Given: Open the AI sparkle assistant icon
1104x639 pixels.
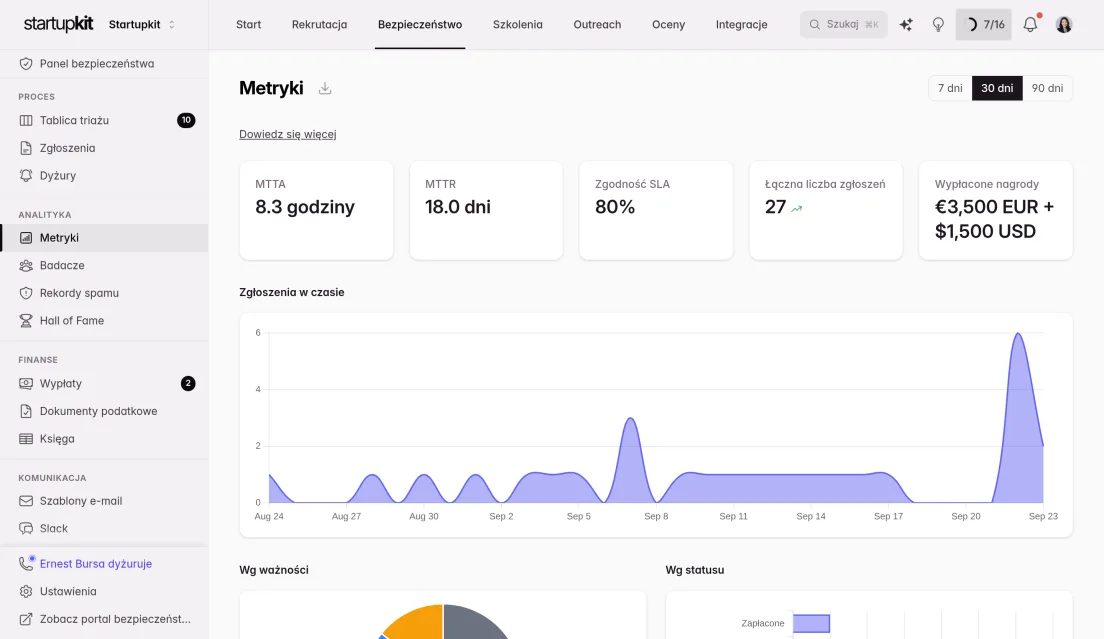Looking at the screenshot, I should click(x=906, y=25).
